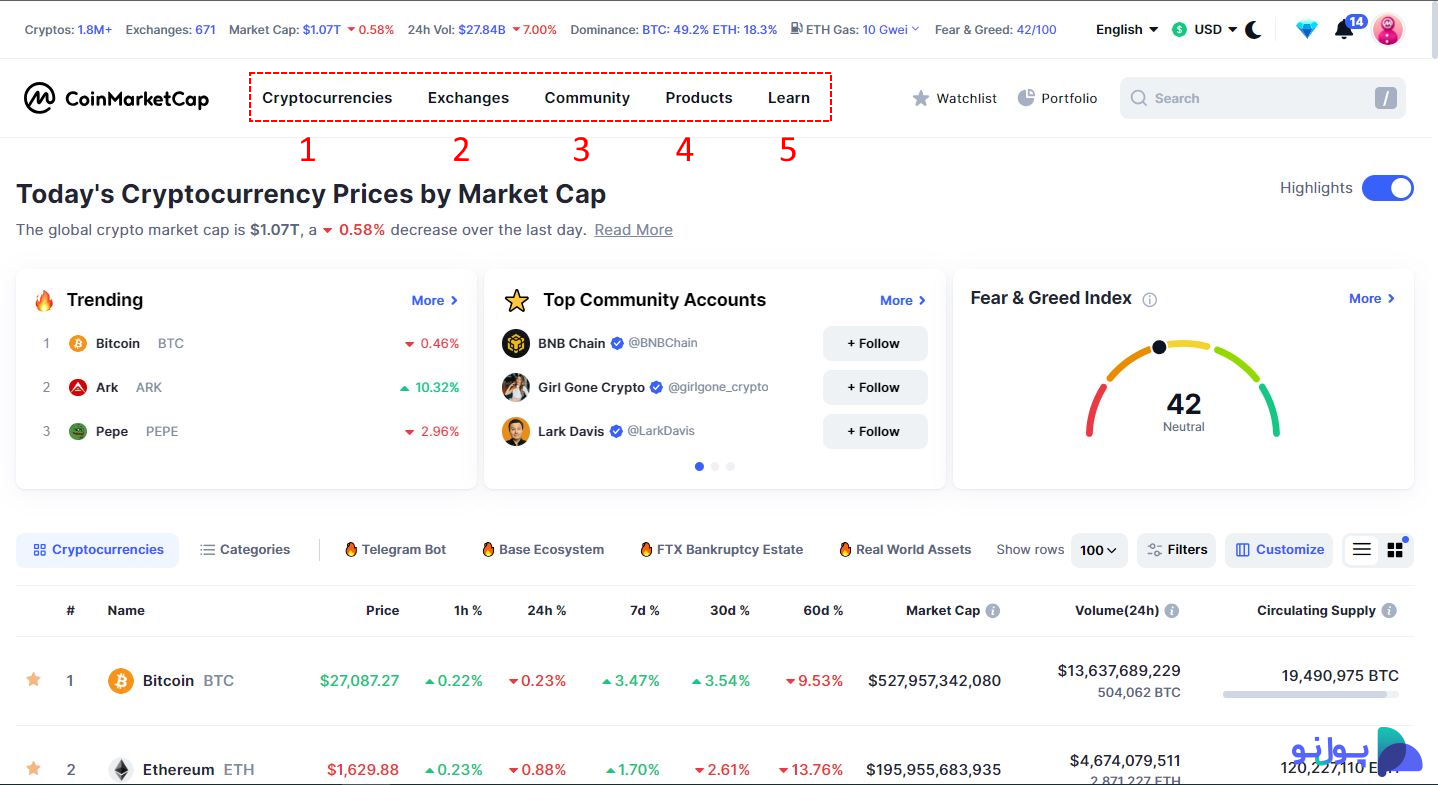Expand Fear & Greed Index More
This screenshot has height=785, width=1438.
[x=1372, y=298]
